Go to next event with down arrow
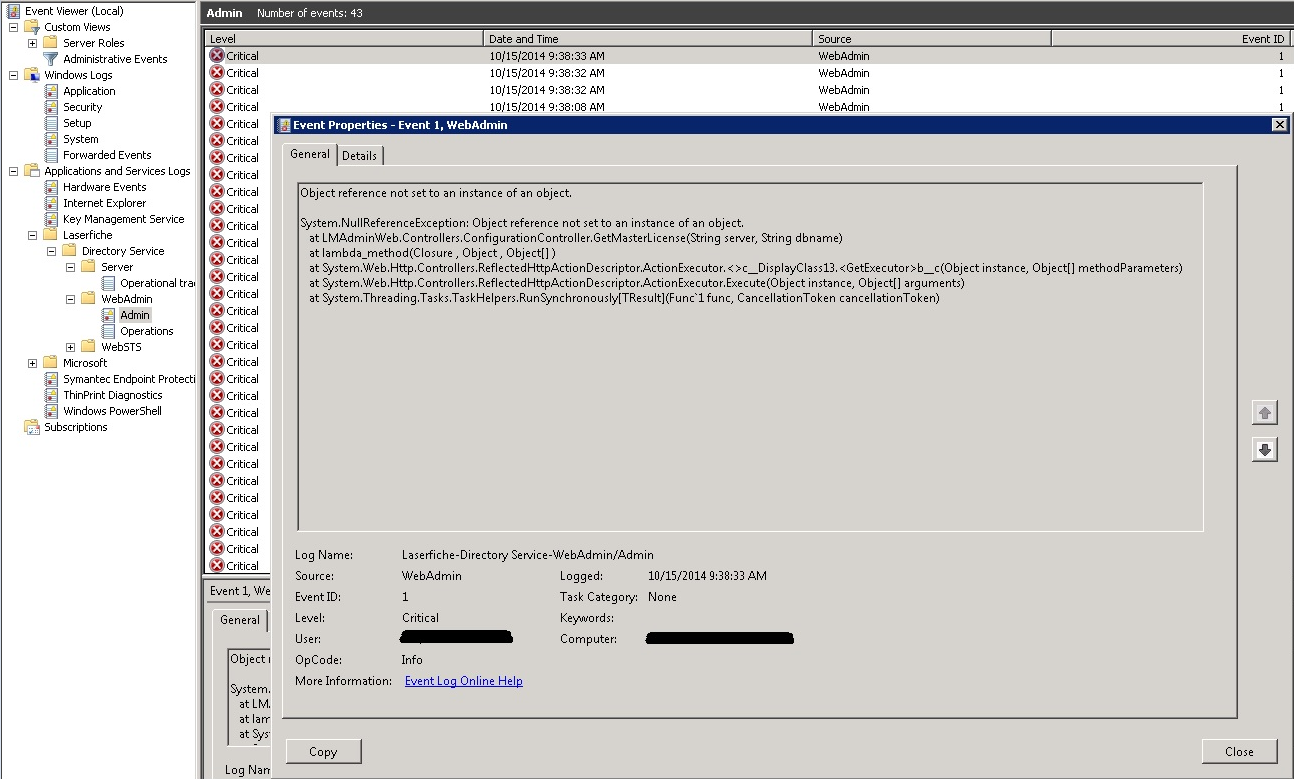The height and width of the screenshot is (779, 1294). click(x=1264, y=450)
